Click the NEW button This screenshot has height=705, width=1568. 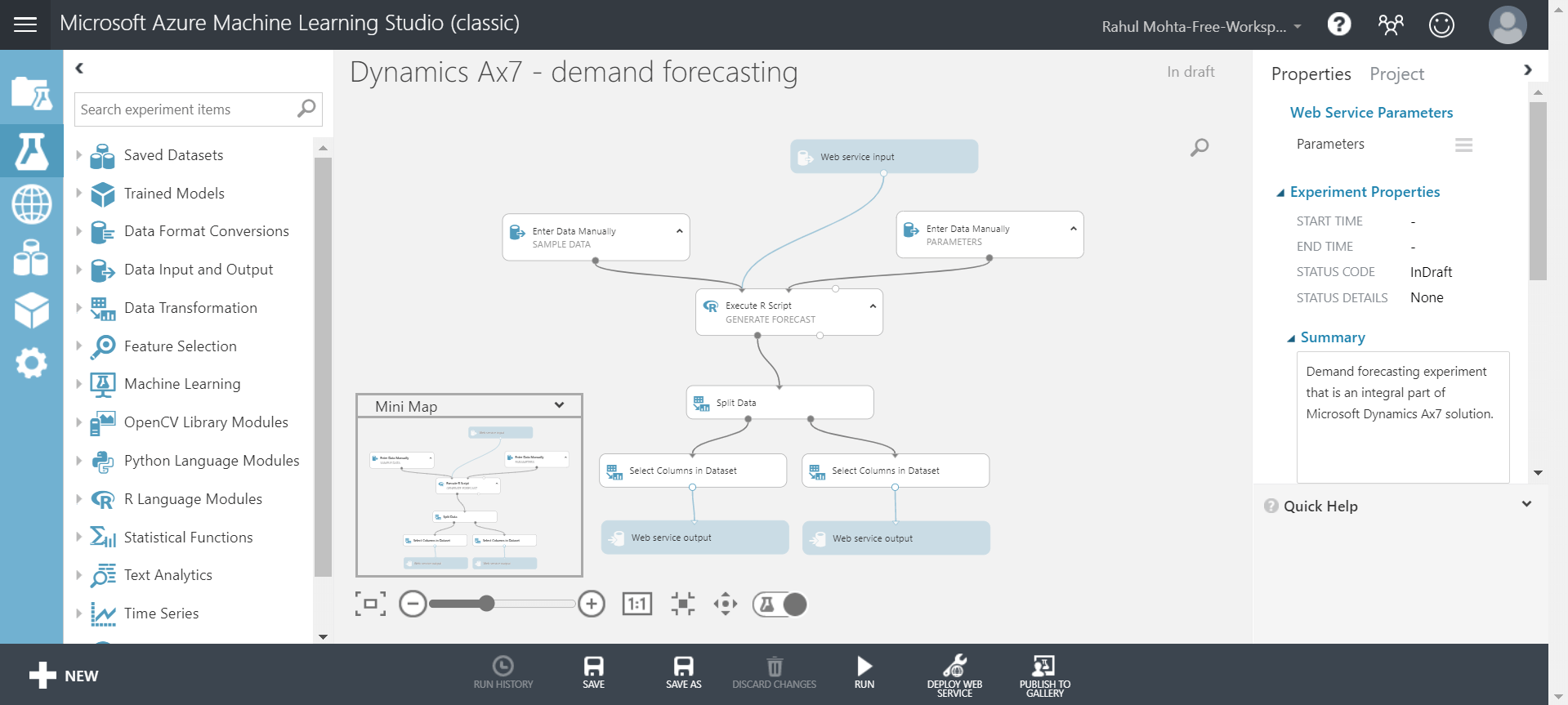click(64, 676)
